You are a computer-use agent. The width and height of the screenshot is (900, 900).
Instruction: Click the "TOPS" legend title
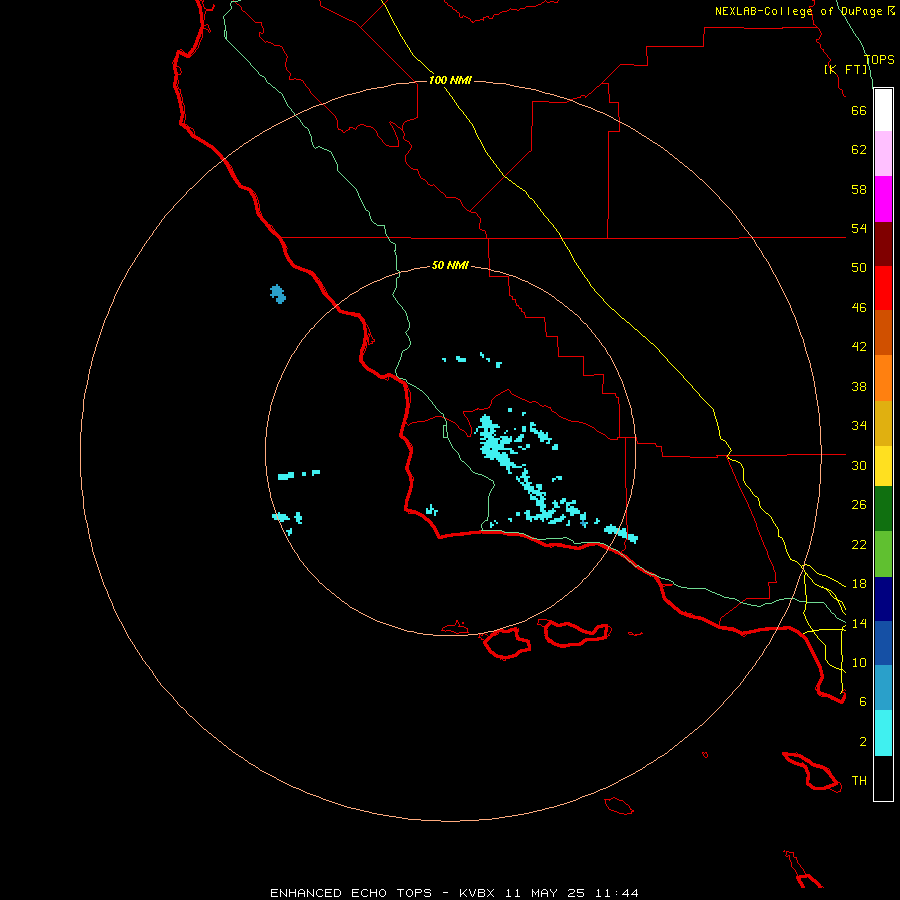click(x=879, y=60)
